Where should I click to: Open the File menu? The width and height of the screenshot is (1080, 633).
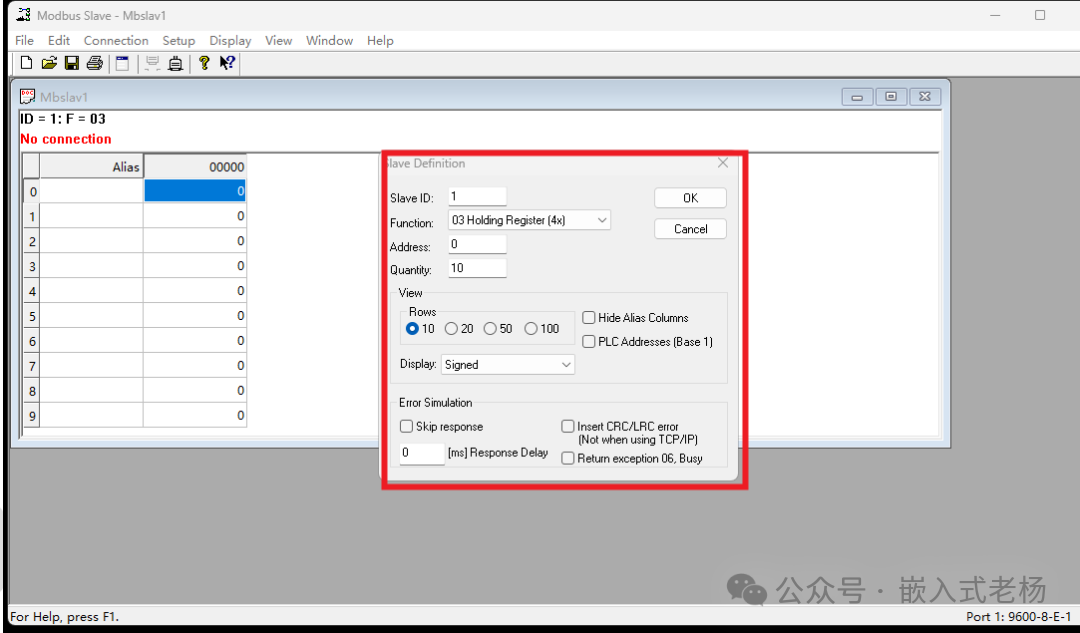pyautogui.click(x=24, y=41)
